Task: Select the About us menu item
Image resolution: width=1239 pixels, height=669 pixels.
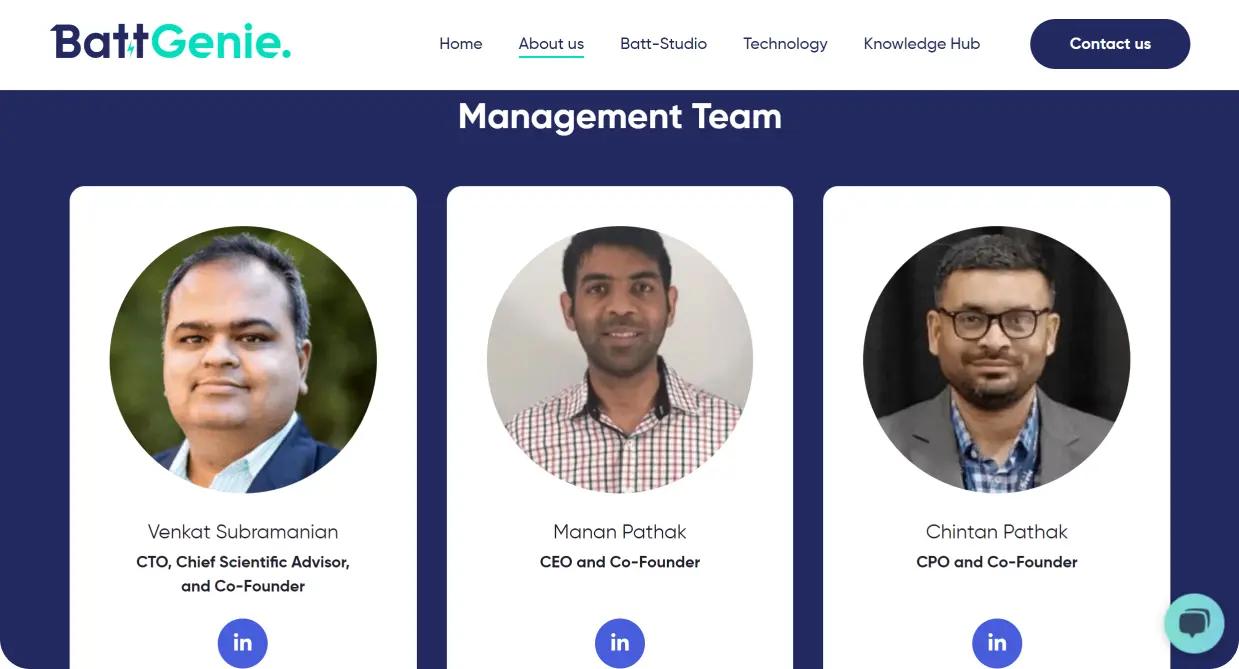Action: pyautogui.click(x=551, y=44)
